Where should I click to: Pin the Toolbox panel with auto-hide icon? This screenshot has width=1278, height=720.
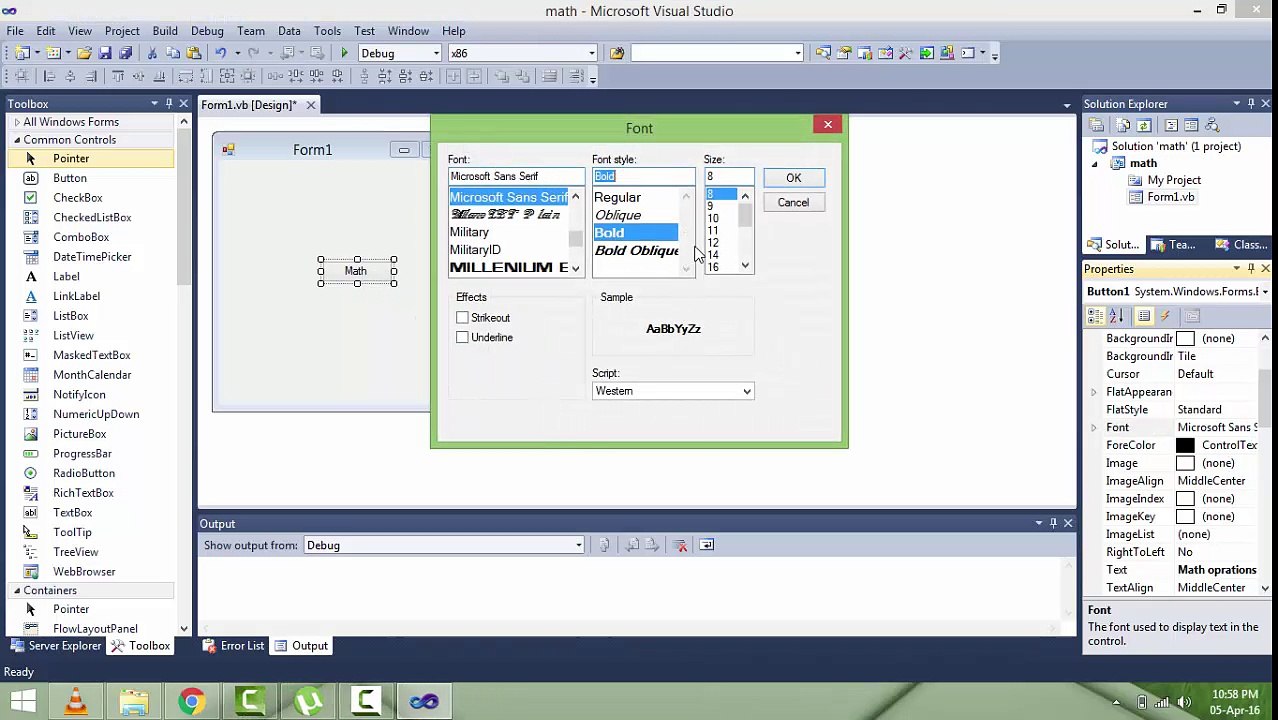pos(169,104)
